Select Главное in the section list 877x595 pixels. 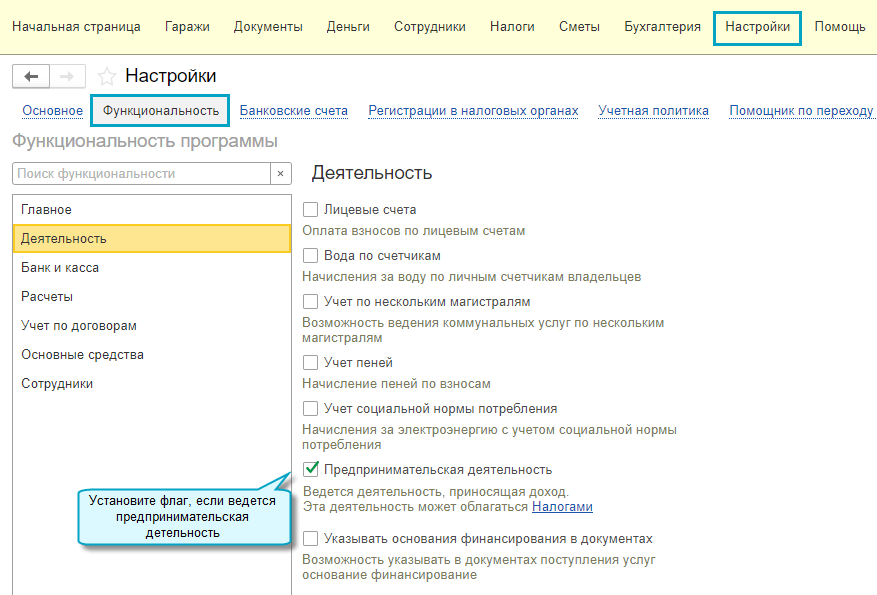[152, 210]
